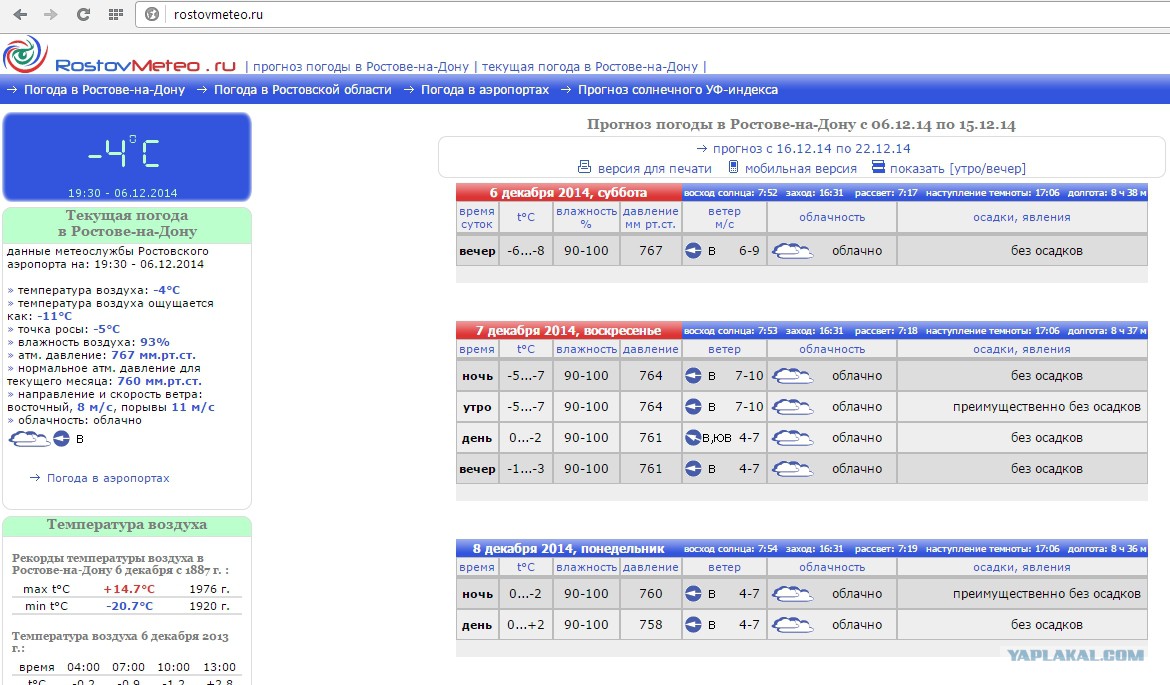Click 'Температура воздуха' panel heading
The height and width of the screenshot is (685, 1170).
click(x=127, y=525)
